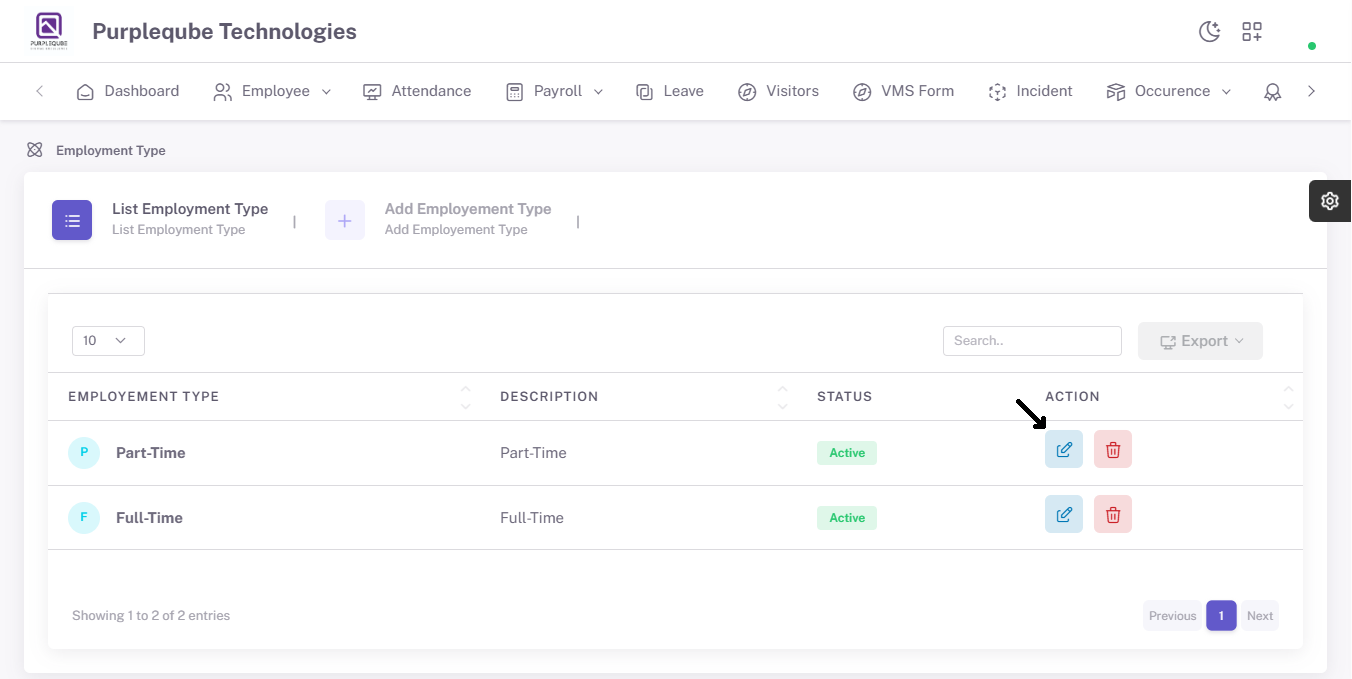The width and height of the screenshot is (1352, 679).
Task: Click the List Employment Type list icon
Action: point(72,220)
